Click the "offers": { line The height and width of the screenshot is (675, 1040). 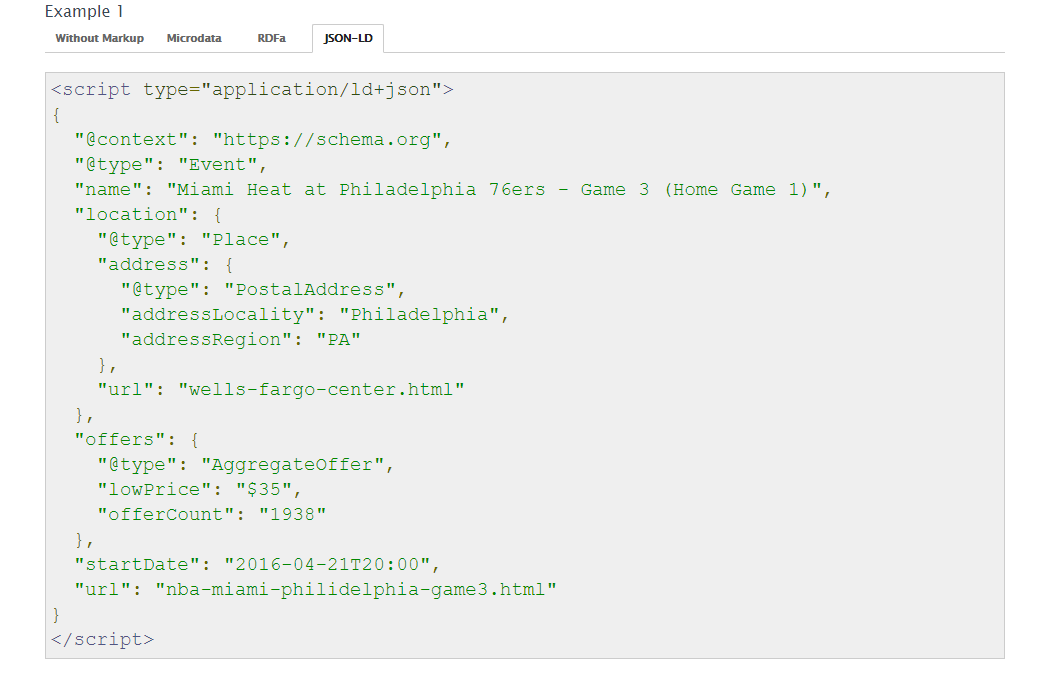pyautogui.click(x=137, y=440)
